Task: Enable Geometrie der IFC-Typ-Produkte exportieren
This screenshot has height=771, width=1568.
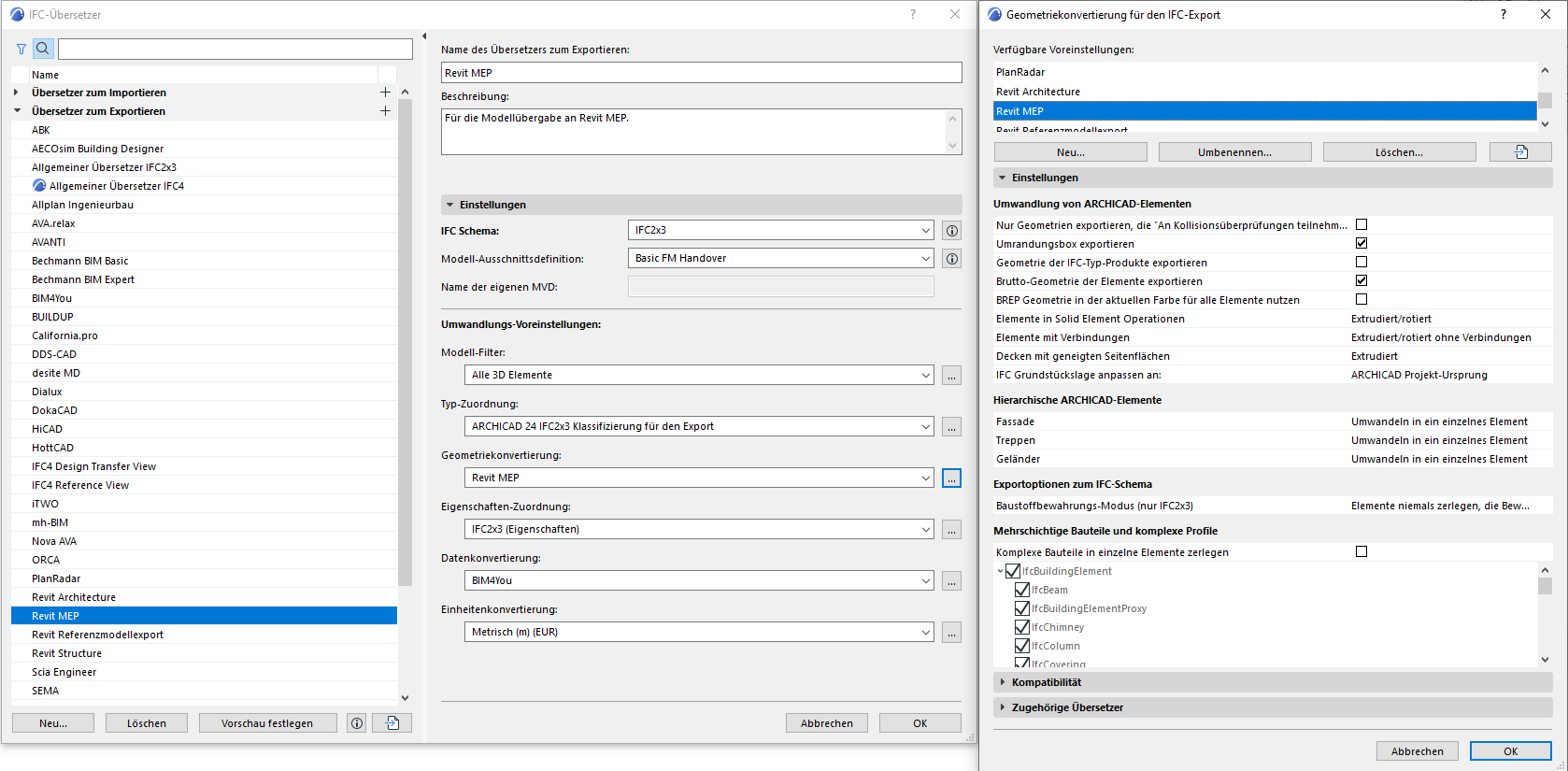Action: (1361, 262)
